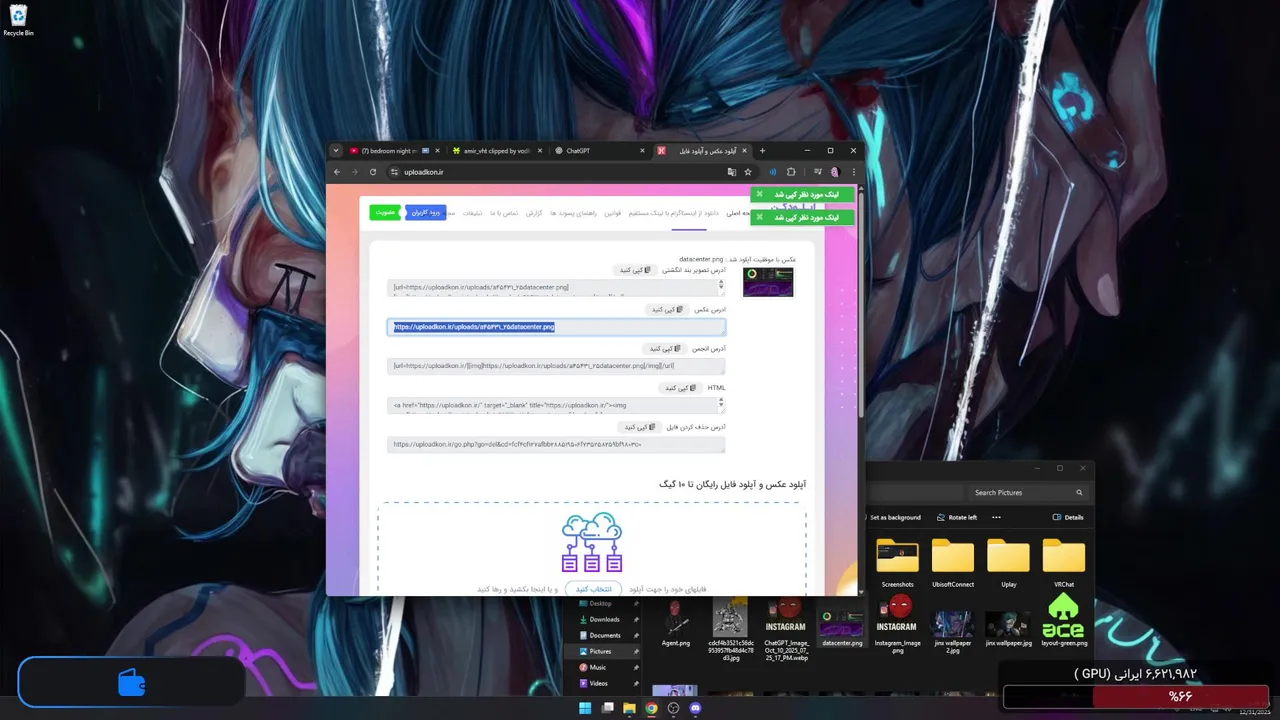Open media control icon in Chrome toolbar
This screenshot has height=720, width=1280.
818,172
